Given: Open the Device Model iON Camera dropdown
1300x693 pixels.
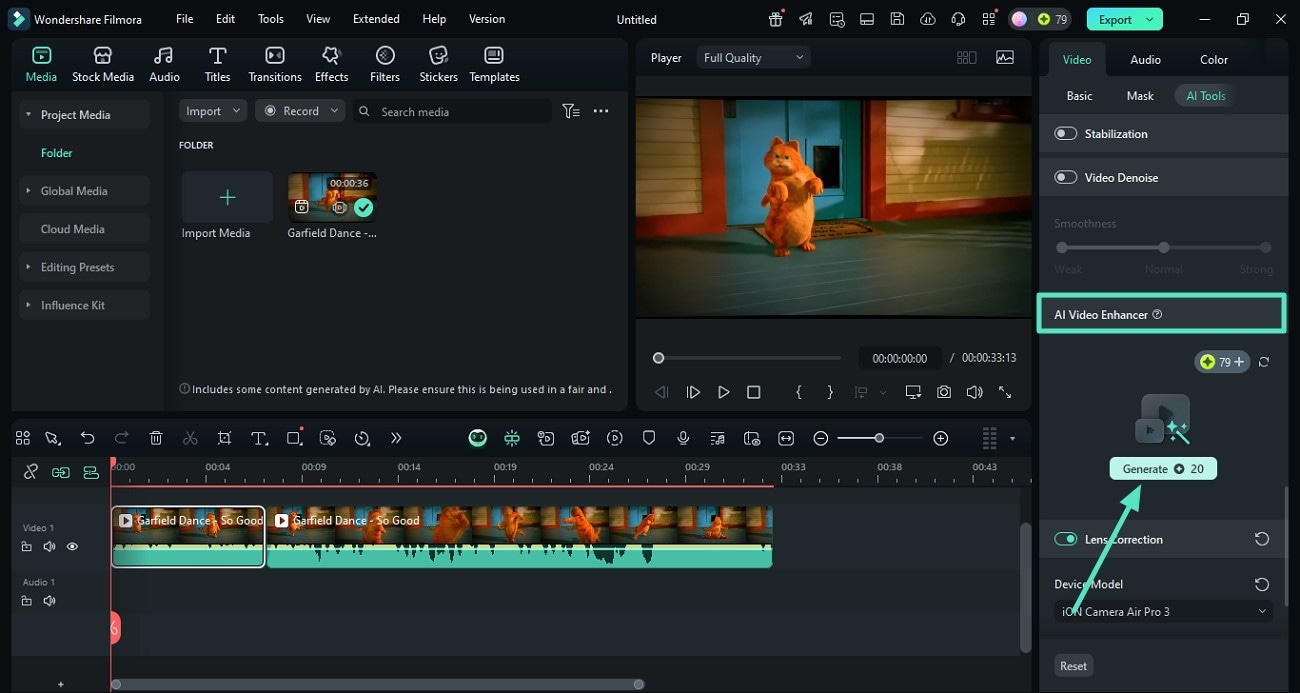Looking at the screenshot, I should pyautogui.click(x=1163, y=611).
